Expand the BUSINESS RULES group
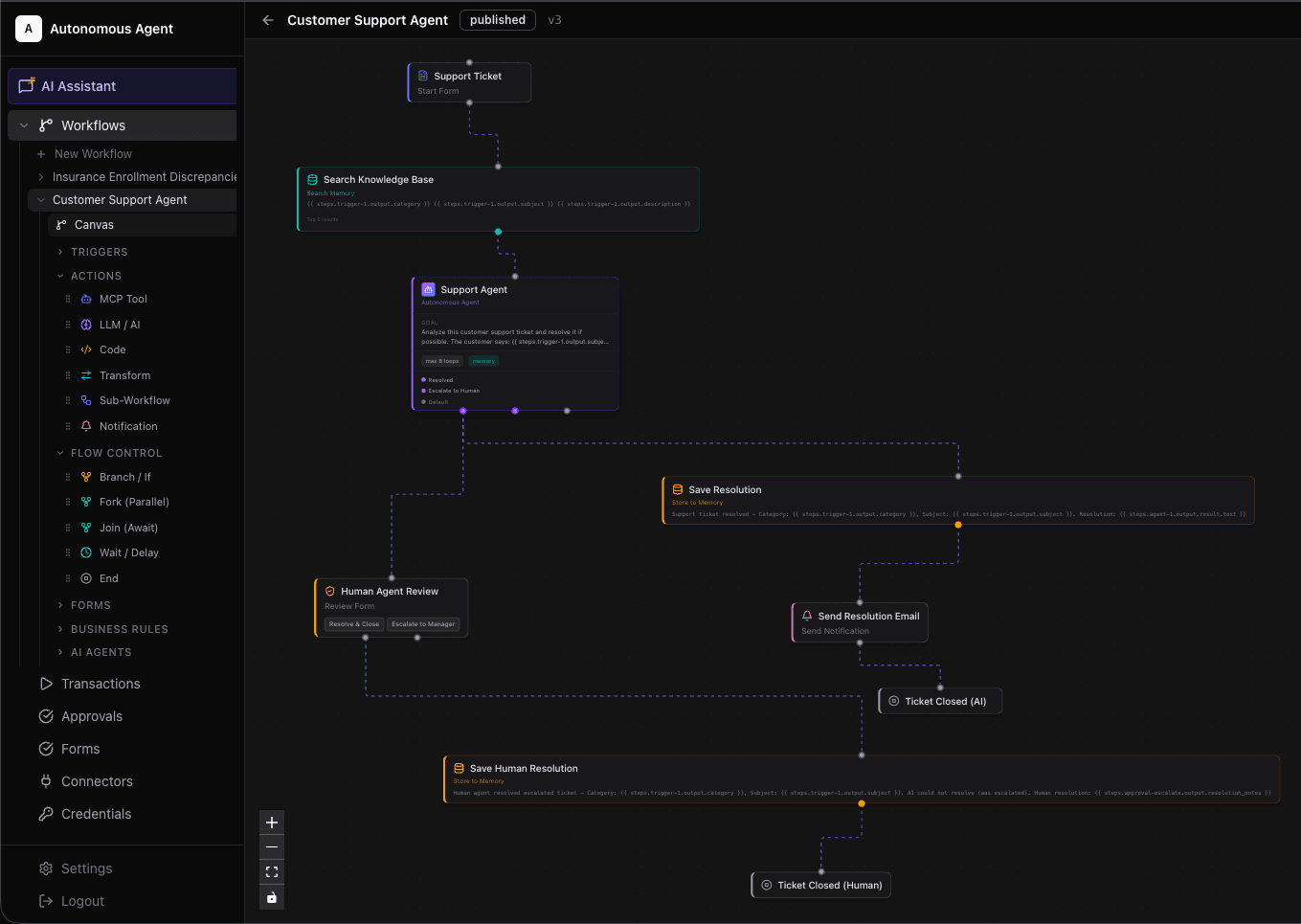Image resolution: width=1301 pixels, height=924 pixels. (x=60, y=629)
